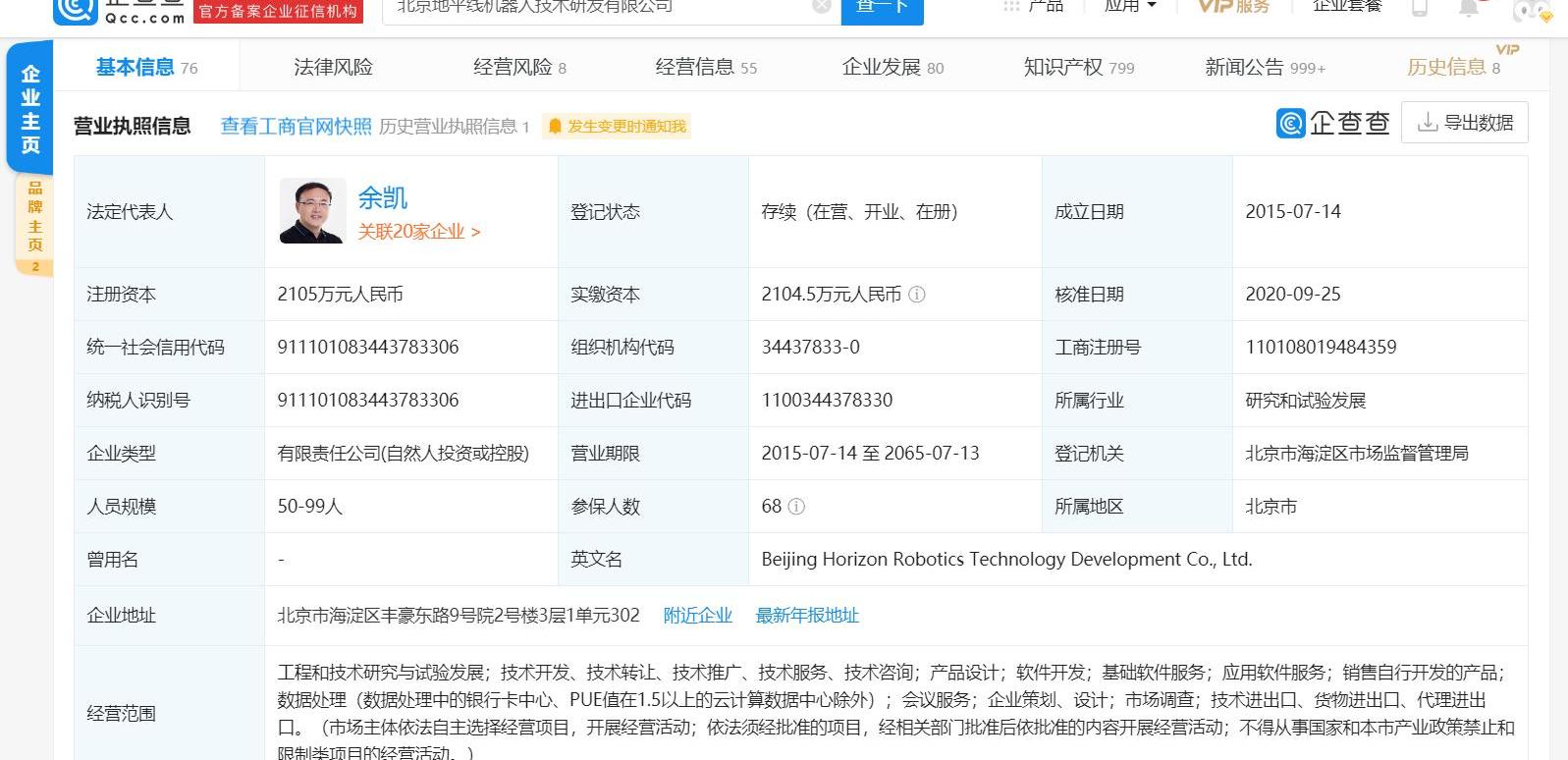The image size is (1568, 760).
Task: Open 企业套餐 in the top bar
Action: click(x=1347, y=6)
